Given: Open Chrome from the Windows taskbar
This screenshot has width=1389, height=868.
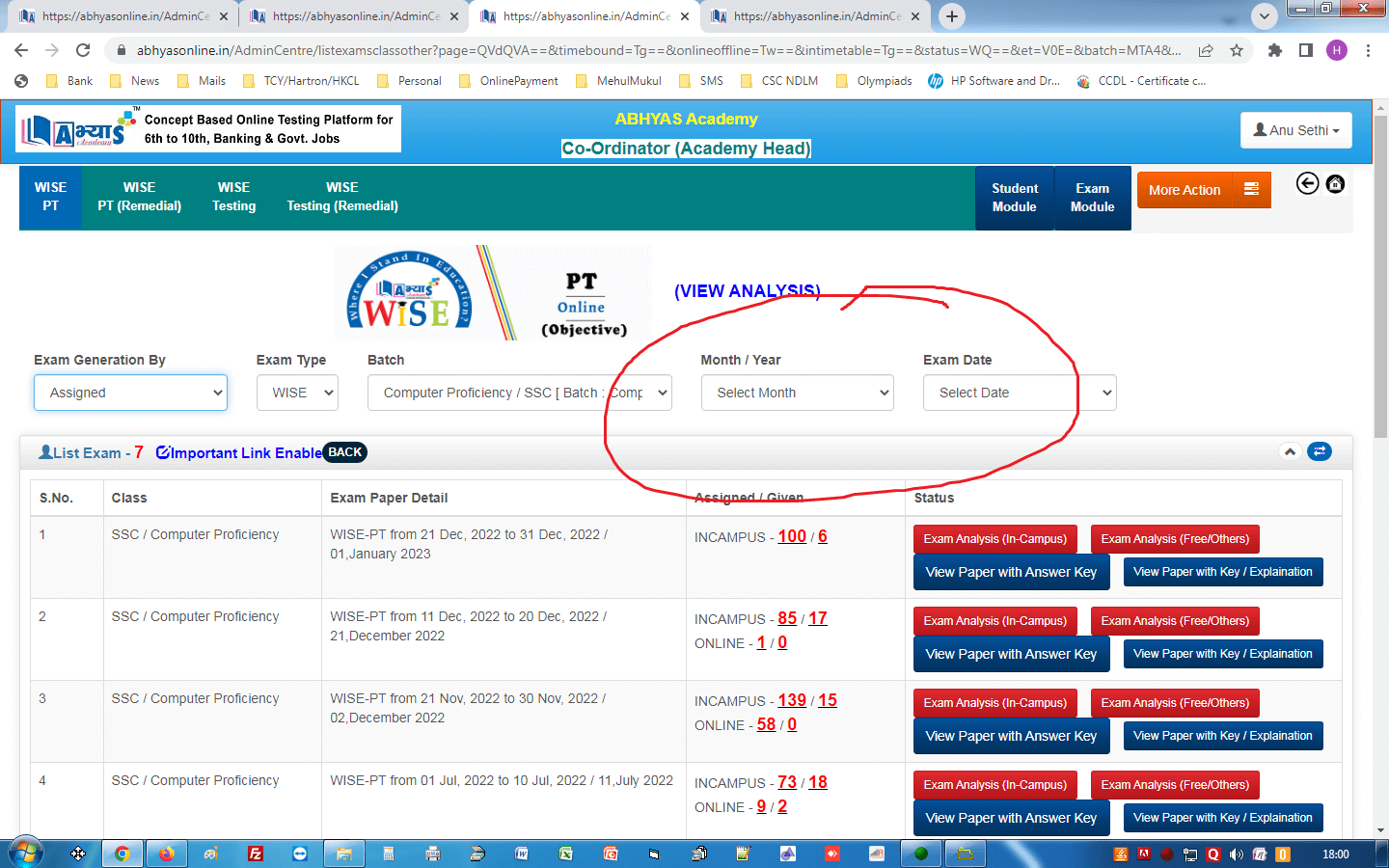Looking at the screenshot, I should click(122, 854).
